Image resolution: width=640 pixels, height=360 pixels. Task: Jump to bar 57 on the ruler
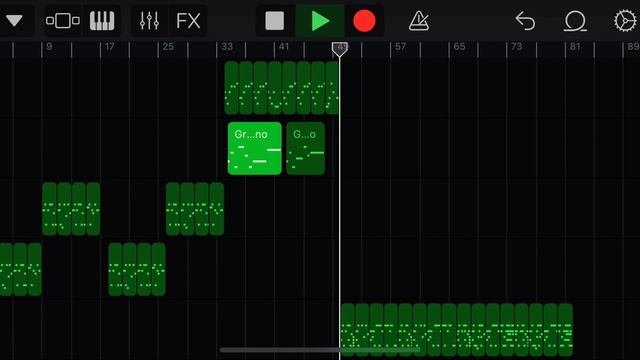[400, 47]
